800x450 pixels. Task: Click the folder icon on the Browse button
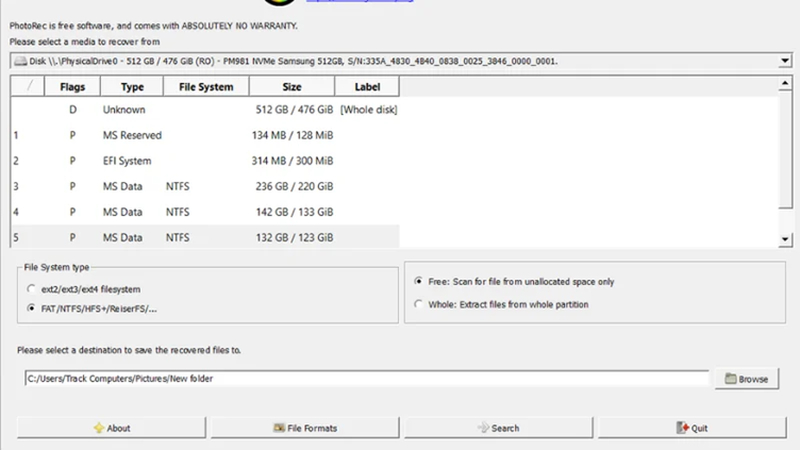click(731, 379)
